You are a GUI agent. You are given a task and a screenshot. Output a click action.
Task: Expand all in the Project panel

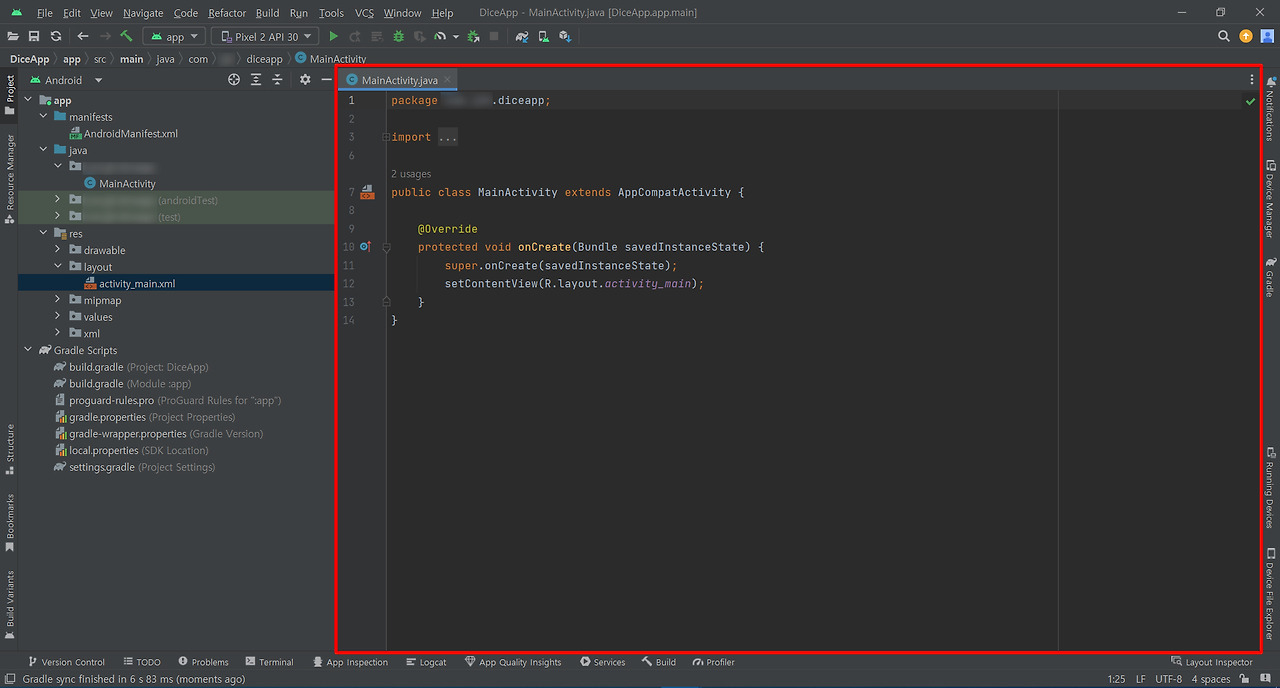(256, 80)
